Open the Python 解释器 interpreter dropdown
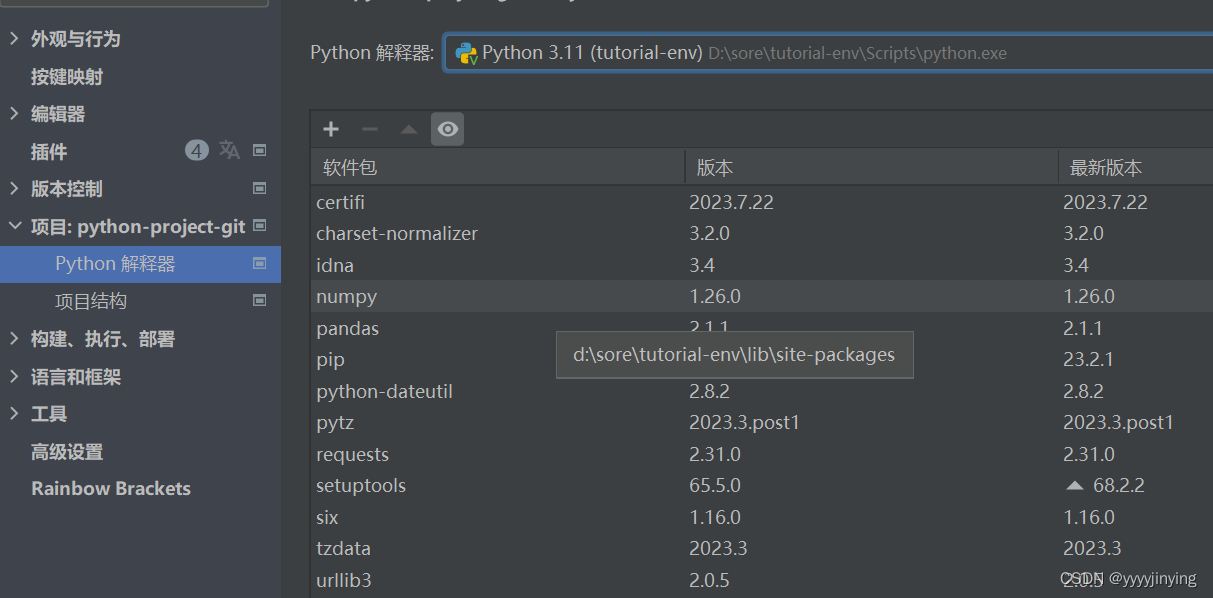The height and width of the screenshot is (598, 1213). 828,53
